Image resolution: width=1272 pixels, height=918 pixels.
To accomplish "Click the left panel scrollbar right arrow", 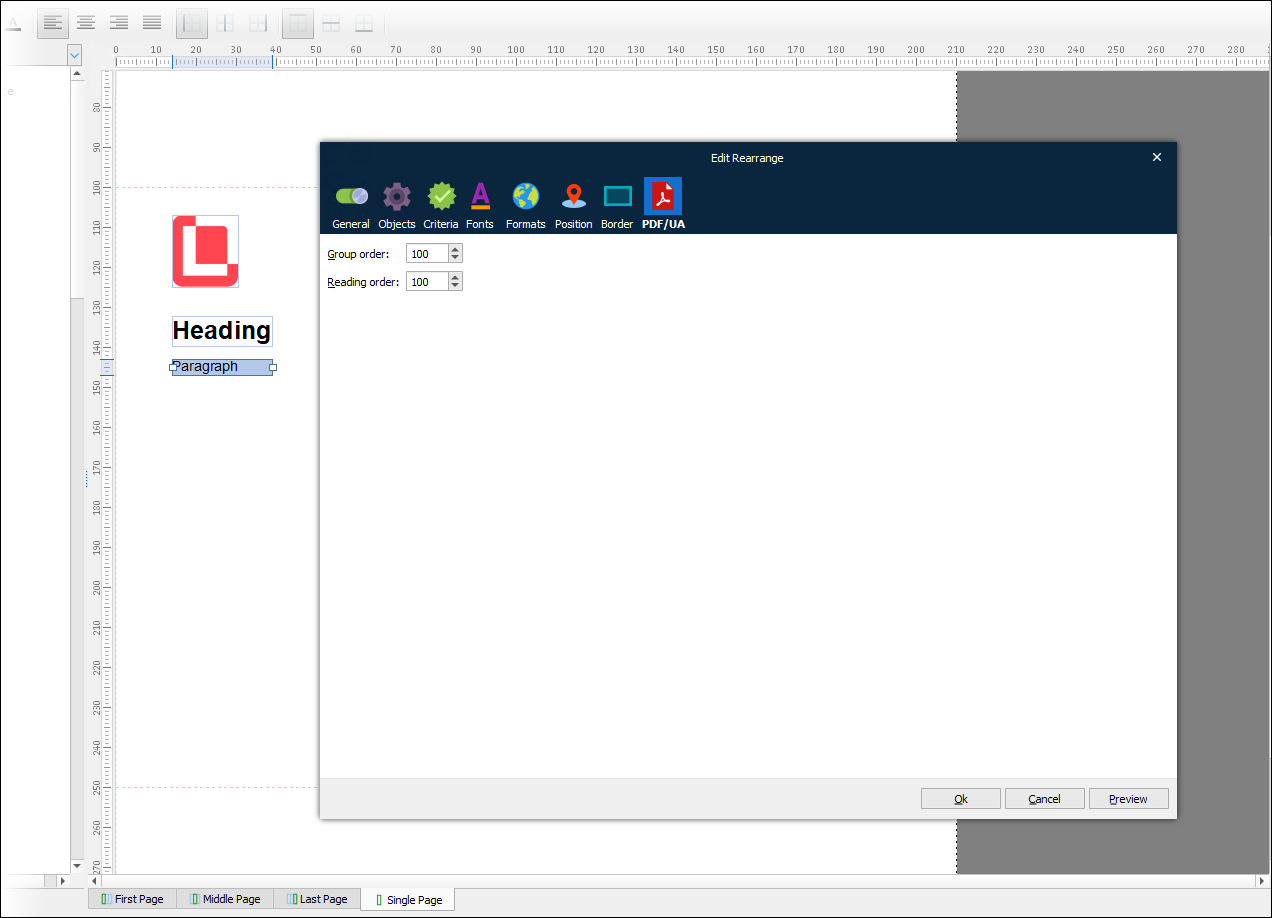I will point(62,881).
